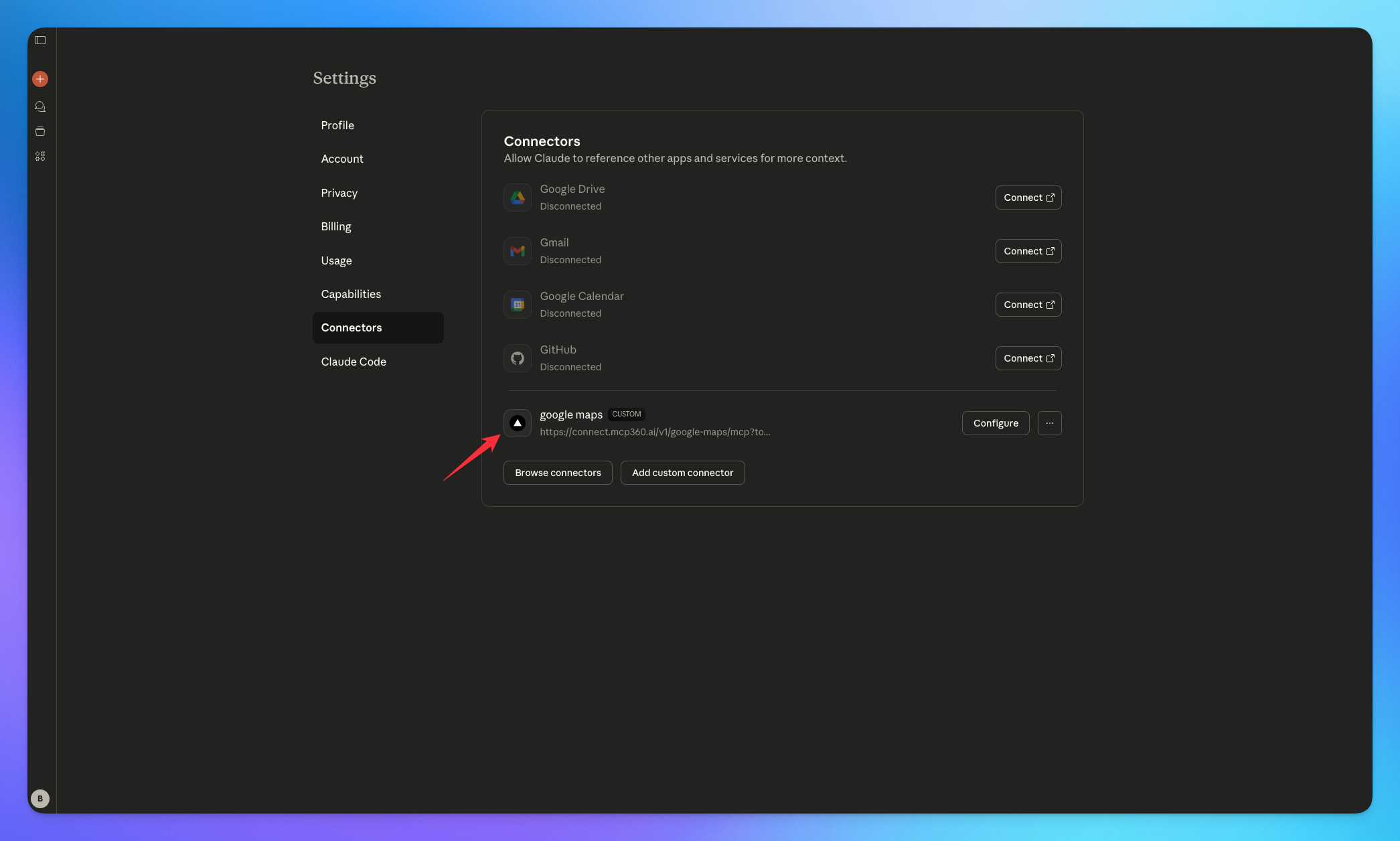Select the Billing settings section
This screenshot has height=841, width=1400.
336,226
